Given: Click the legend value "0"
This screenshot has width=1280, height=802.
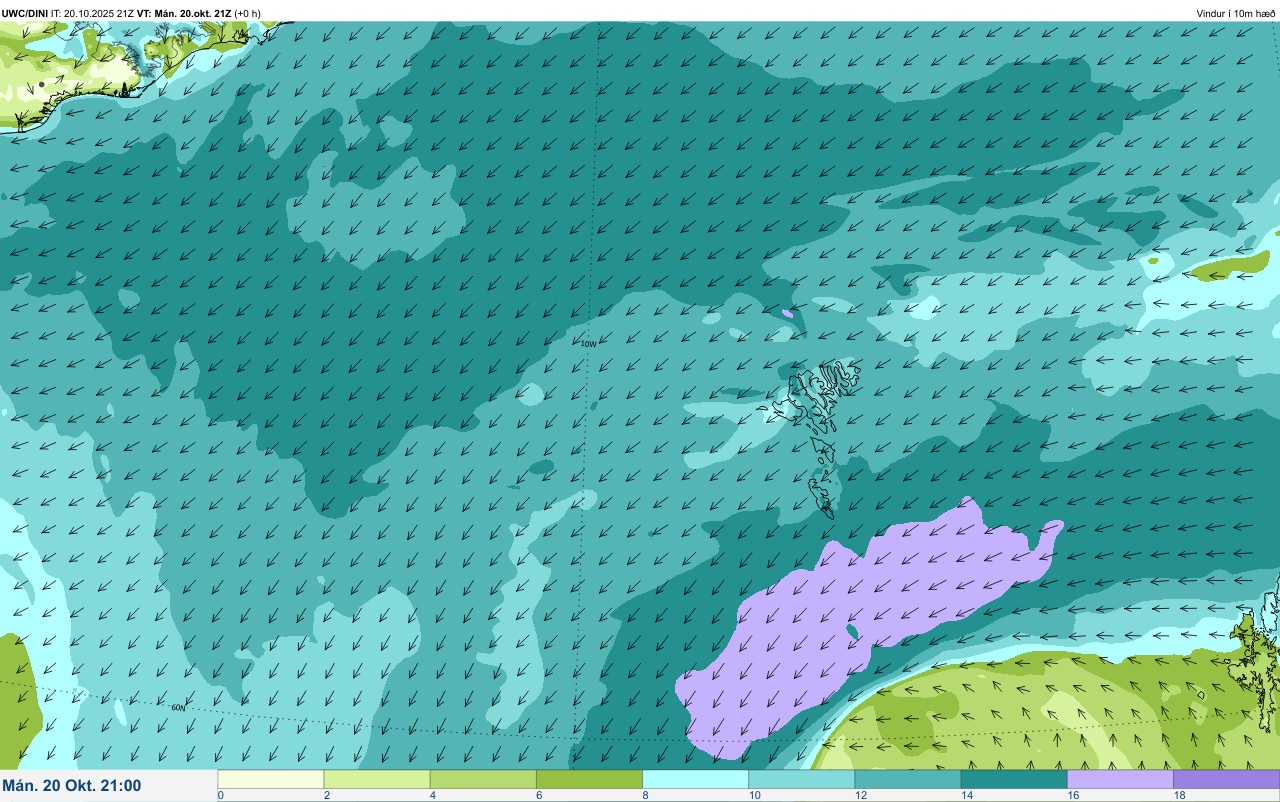Looking at the screenshot, I should 220,796.
